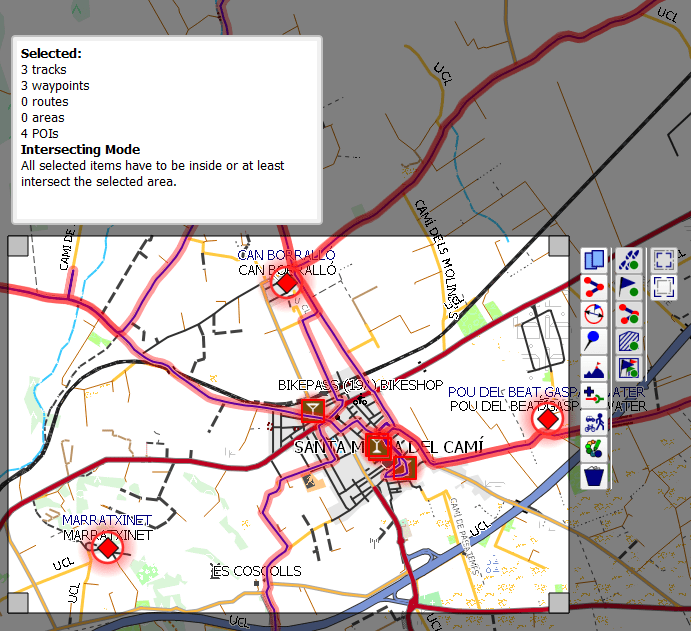Toggle track selection with footprints icon
Screen dimensions: 691x631
pos(629,260)
